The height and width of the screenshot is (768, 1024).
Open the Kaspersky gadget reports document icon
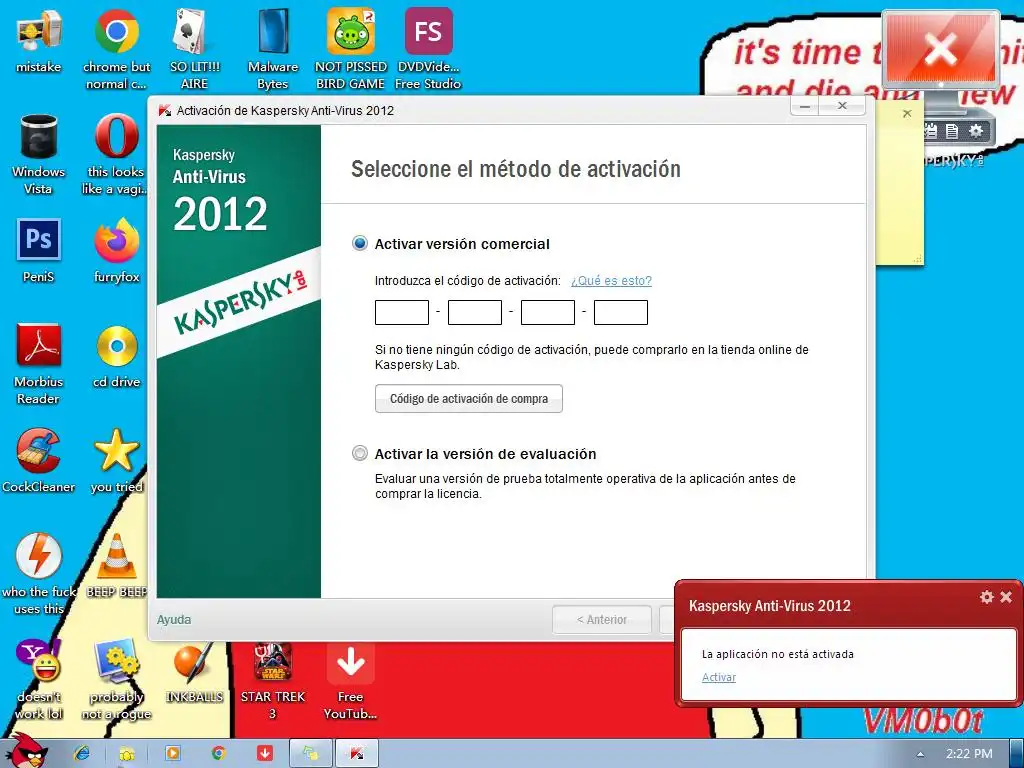point(952,131)
